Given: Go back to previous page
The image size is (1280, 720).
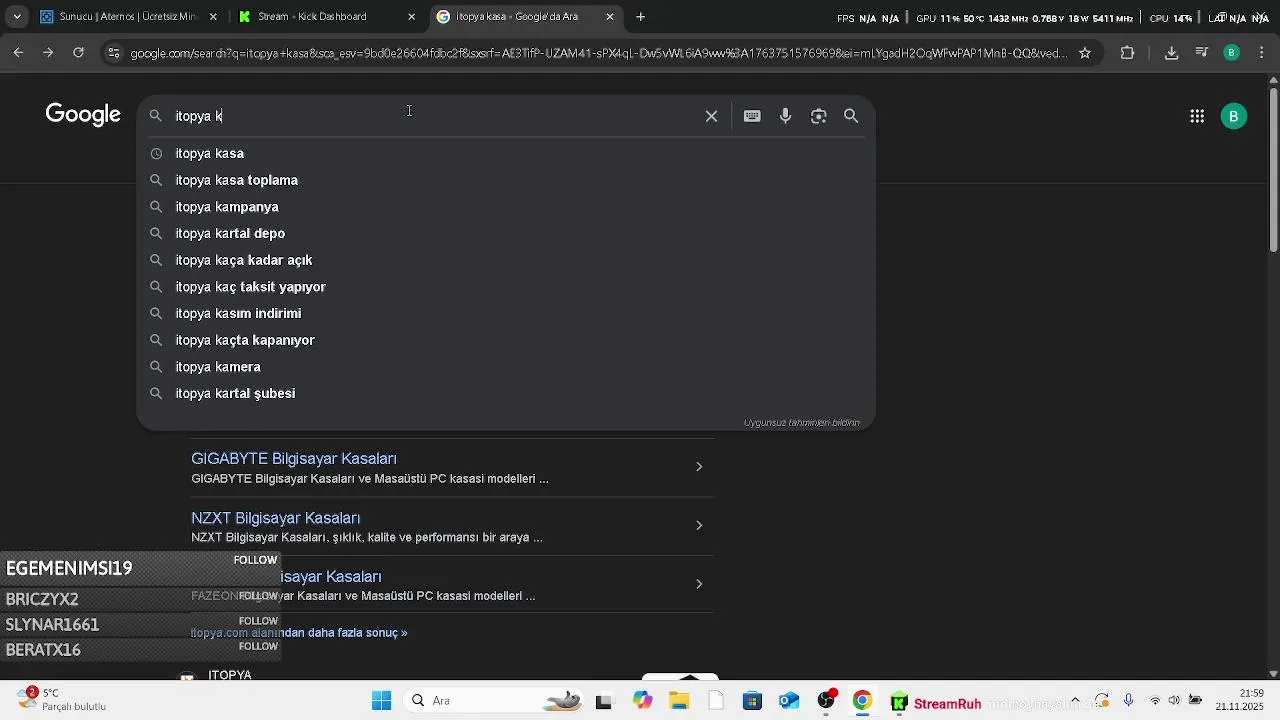Looking at the screenshot, I should (18, 53).
